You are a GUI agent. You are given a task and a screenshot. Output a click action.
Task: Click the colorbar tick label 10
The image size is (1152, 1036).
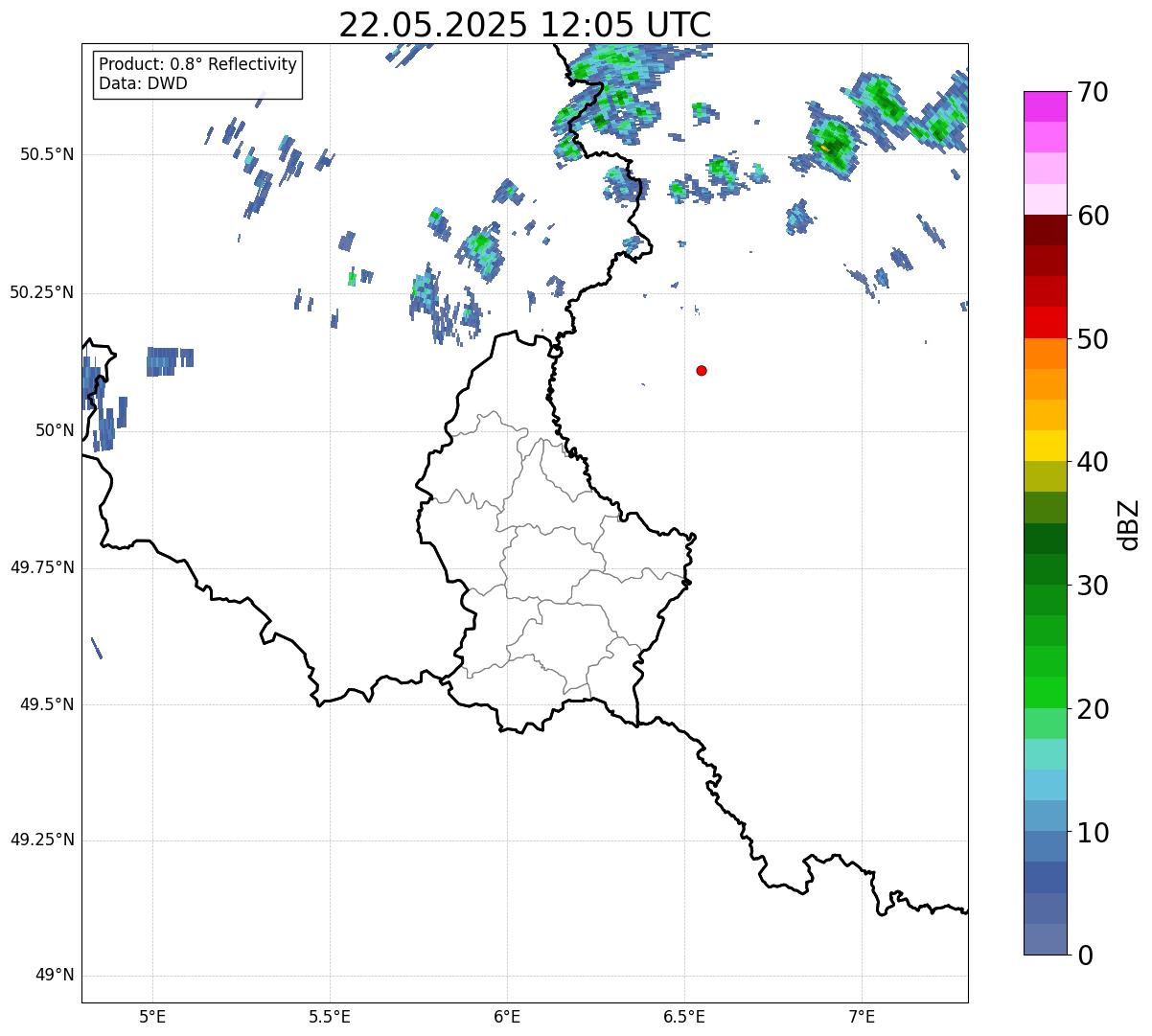[1093, 833]
